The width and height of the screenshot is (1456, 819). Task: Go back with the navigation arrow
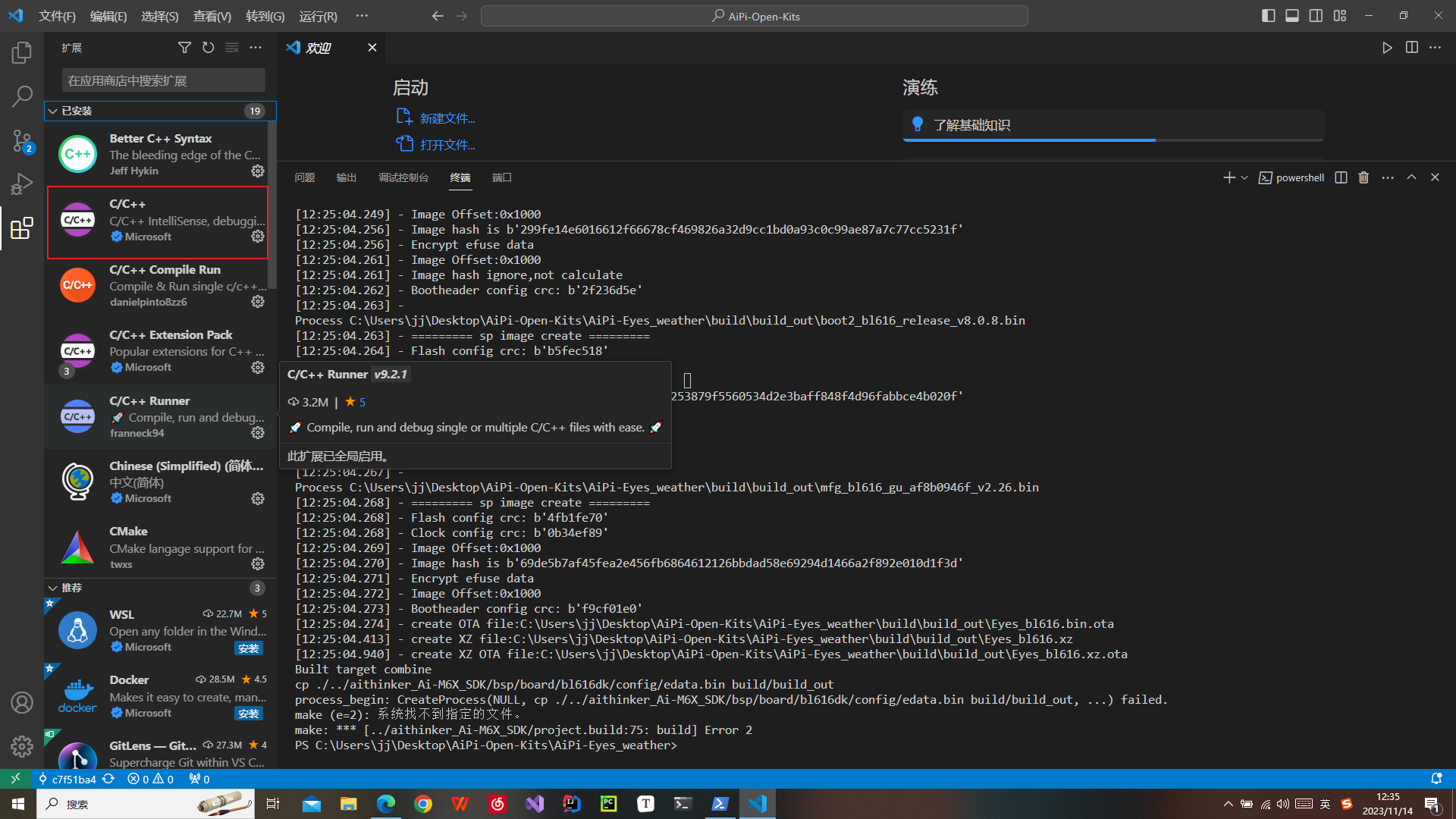438,16
